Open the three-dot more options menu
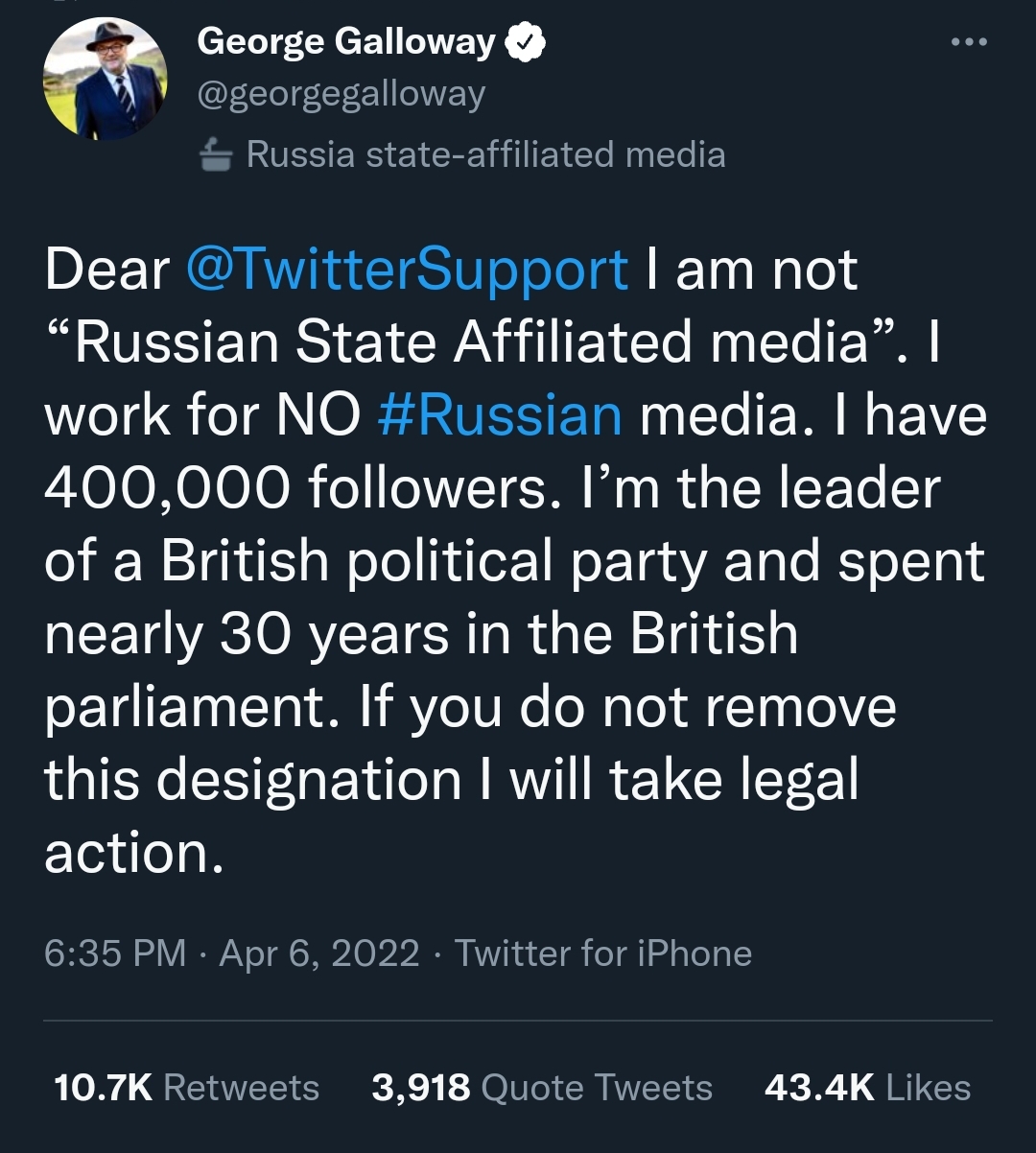The width and height of the screenshot is (1036, 1153). pyautogui.click(x=967, y=42)
